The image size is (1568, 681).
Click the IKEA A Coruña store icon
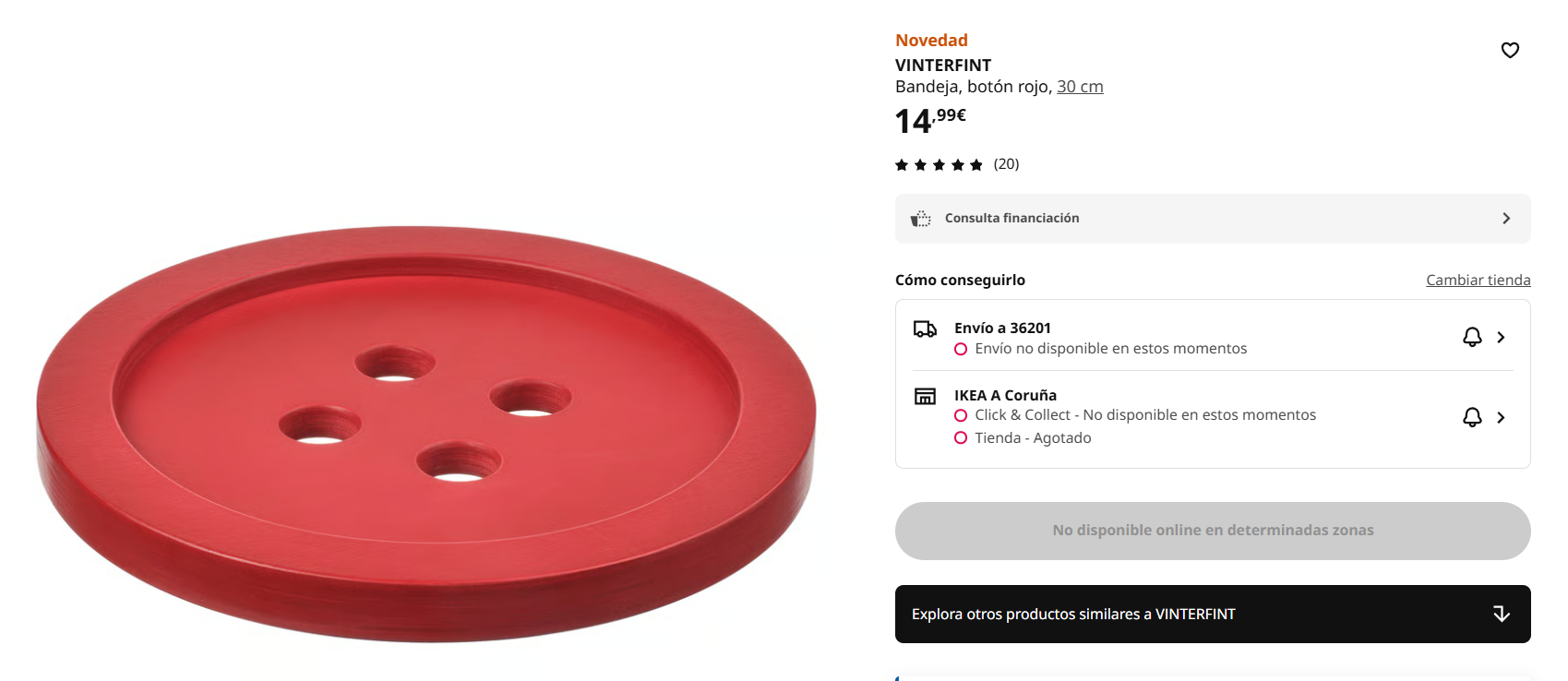[925, 397]
